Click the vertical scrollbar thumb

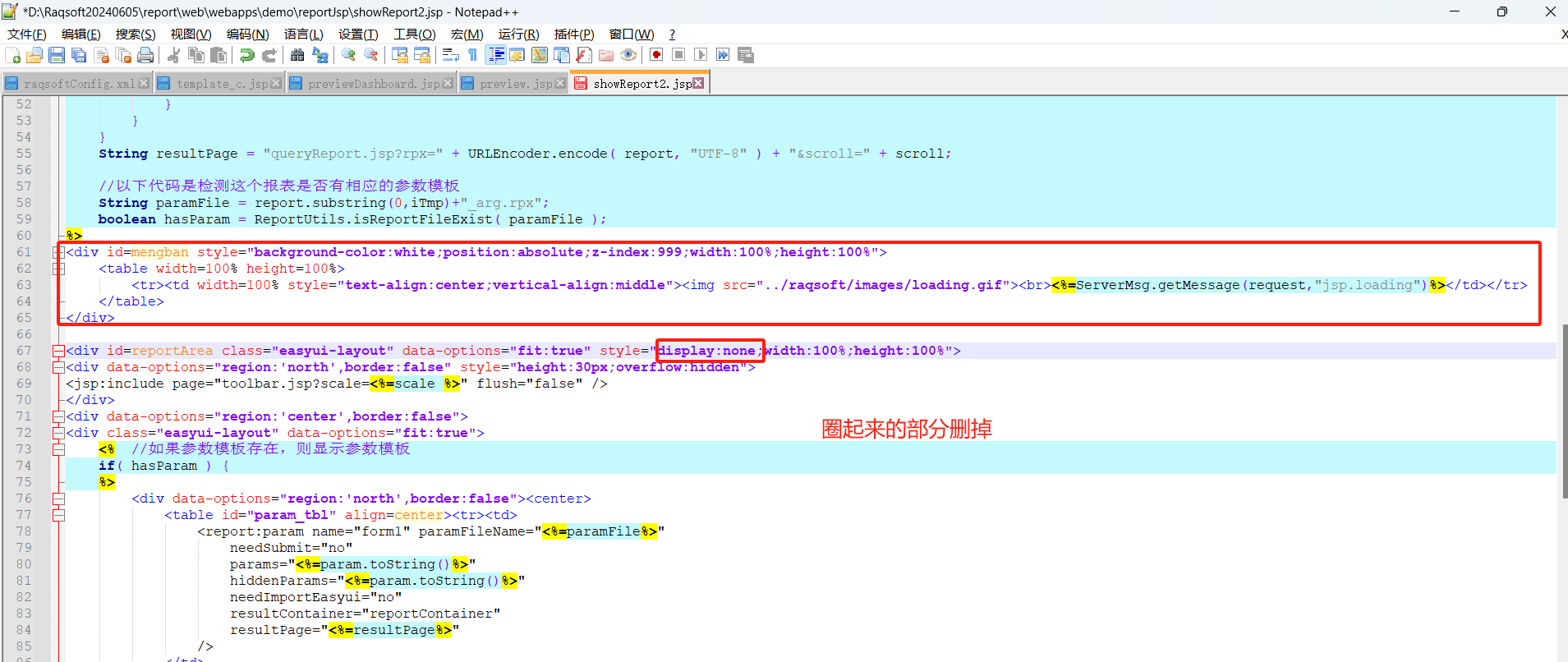pos(1564,411)
